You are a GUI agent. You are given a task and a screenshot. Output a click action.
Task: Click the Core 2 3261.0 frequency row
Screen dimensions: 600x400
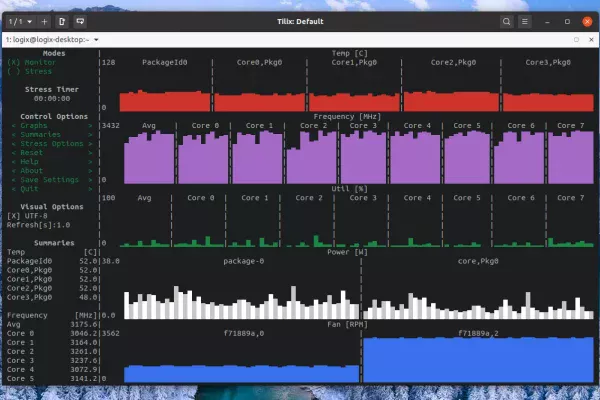[52, 351]
